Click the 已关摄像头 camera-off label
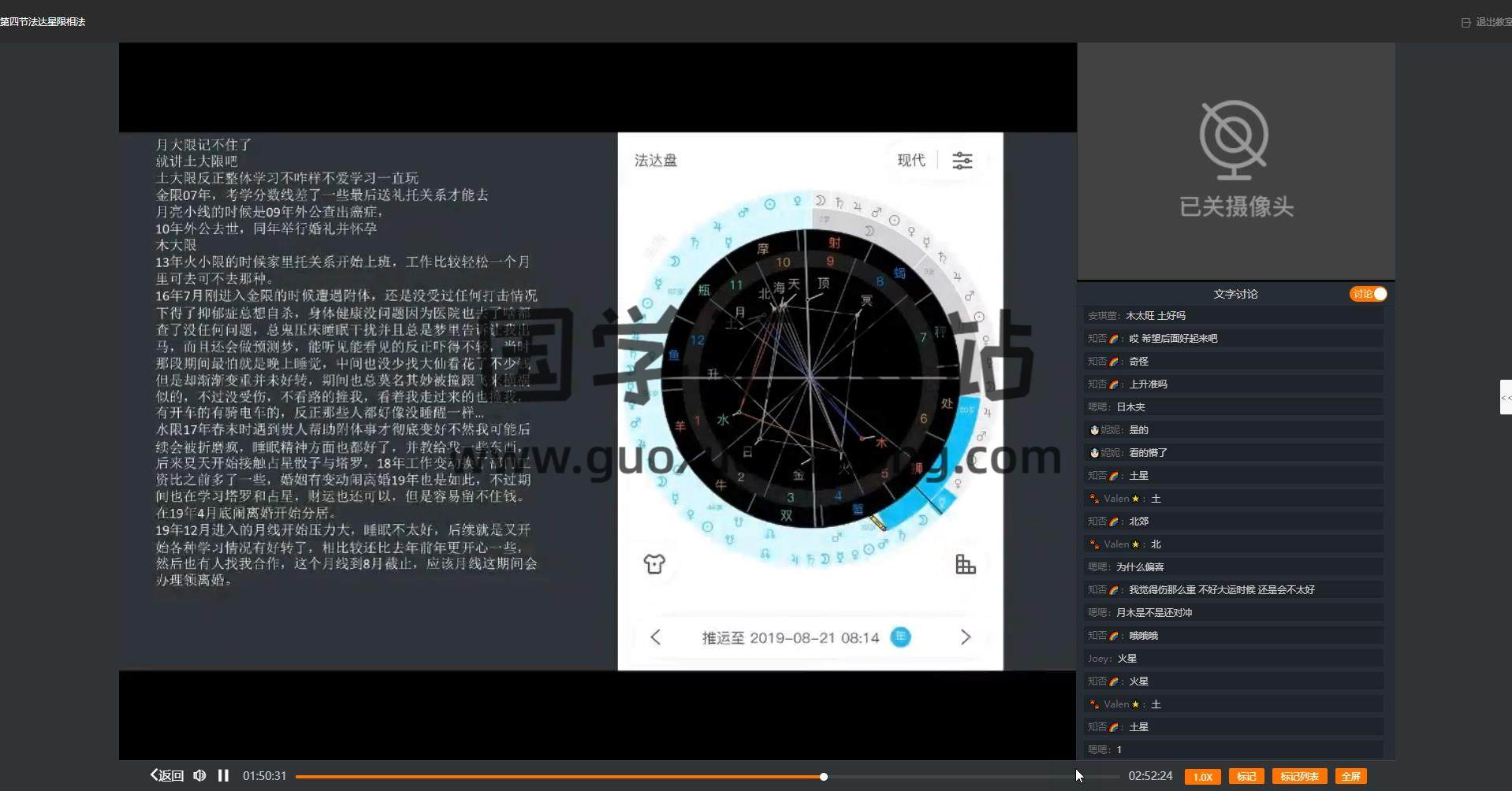This screenshot has width=1512, height=791. tap(1236, 207)
